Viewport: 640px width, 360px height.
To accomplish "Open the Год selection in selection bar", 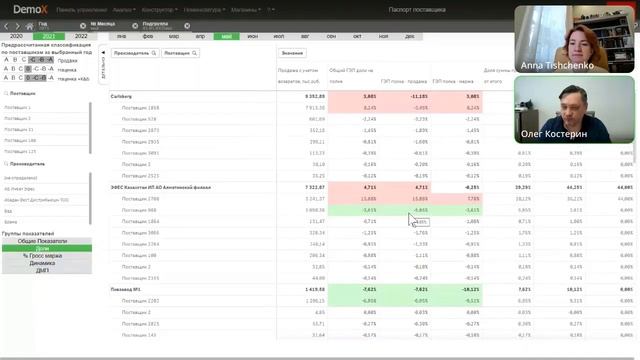I will pyautogui.click(x=57, y=26).
